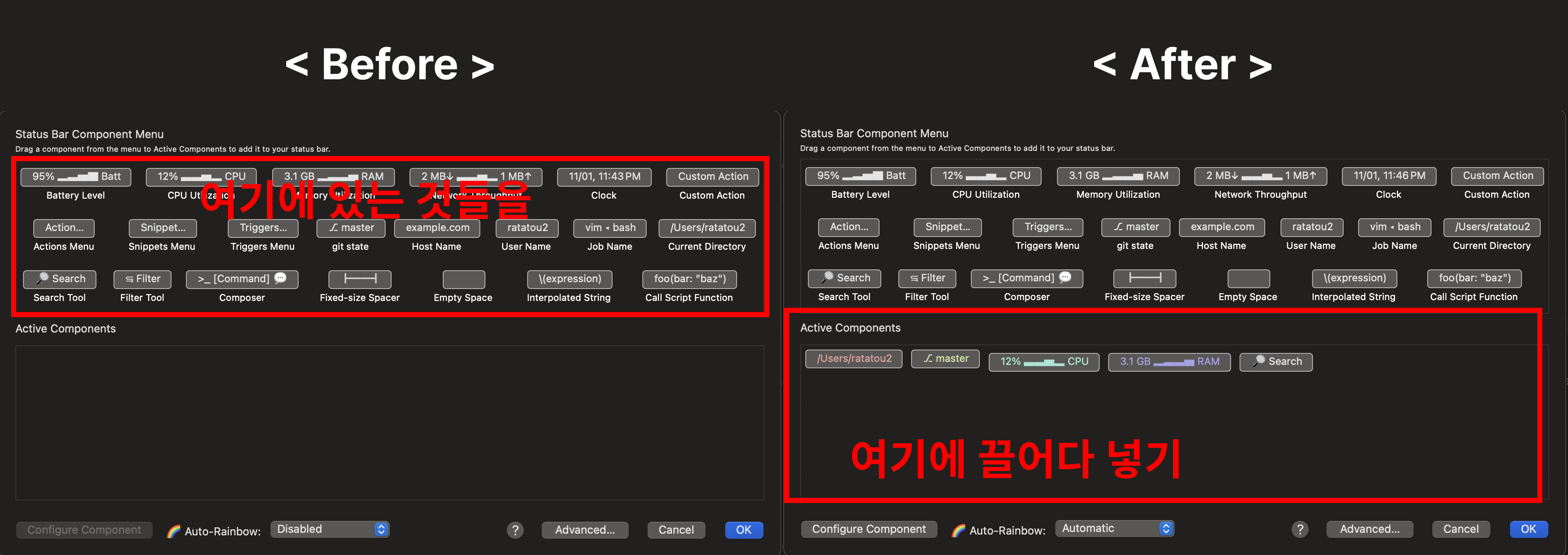This screenshot has width=1568, height=555.
Task: Click Snippets Menu component in After panel
Action: point(947,227)
